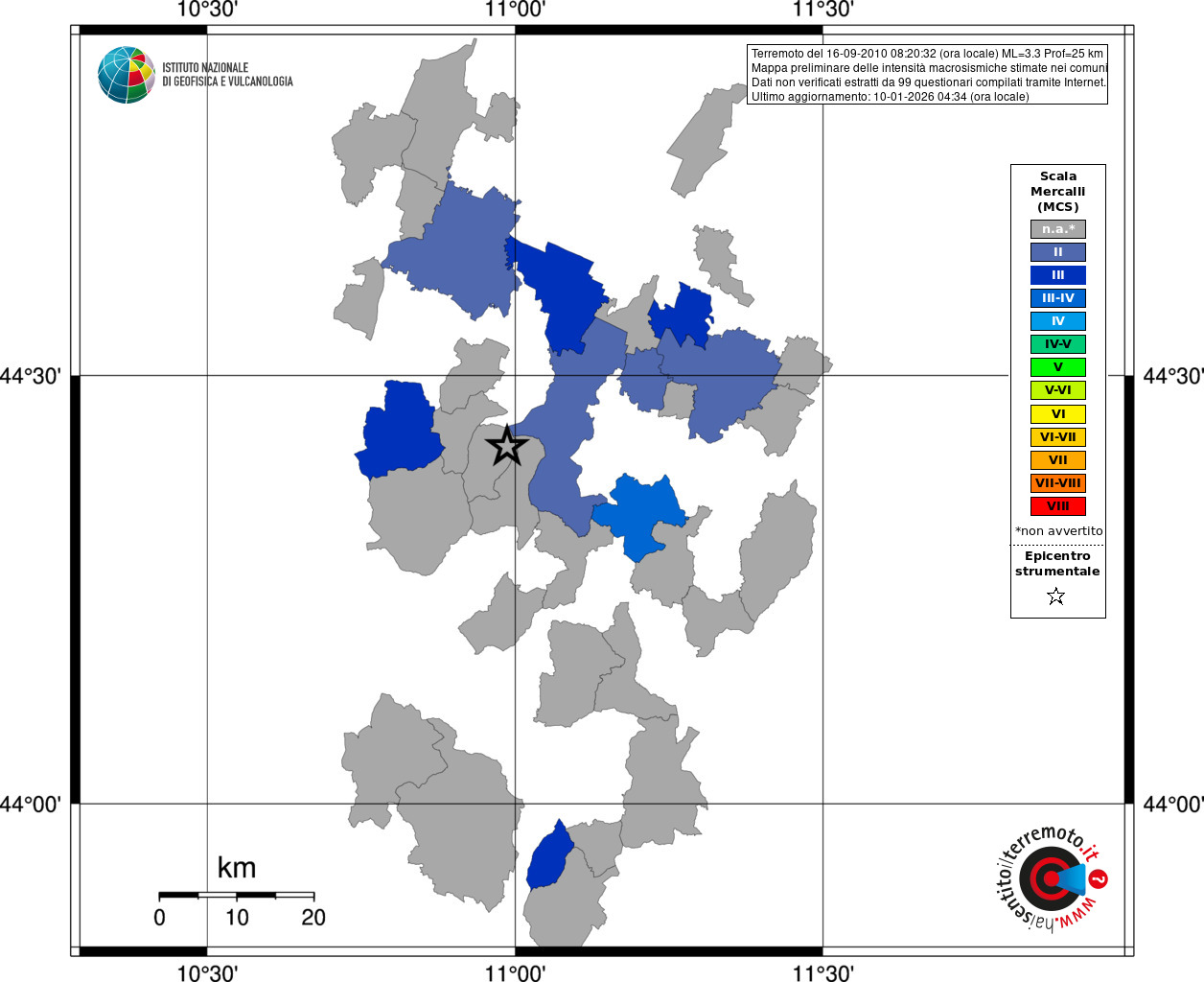Select the III-IV legend swatch
The height and width of the screenshot is (982, 1204).
pos(1057,298)
